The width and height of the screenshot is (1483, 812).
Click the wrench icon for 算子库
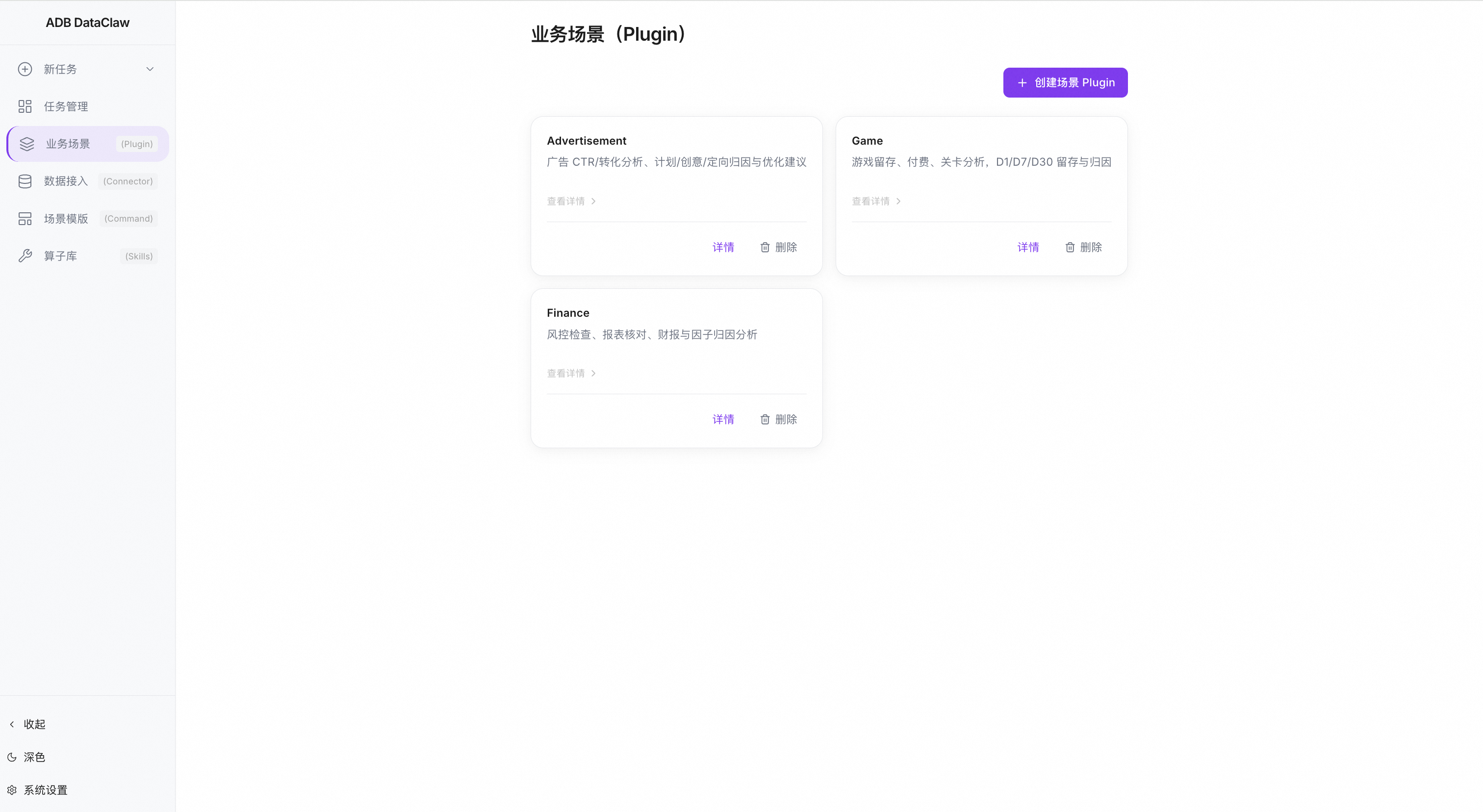pos(25,256)
